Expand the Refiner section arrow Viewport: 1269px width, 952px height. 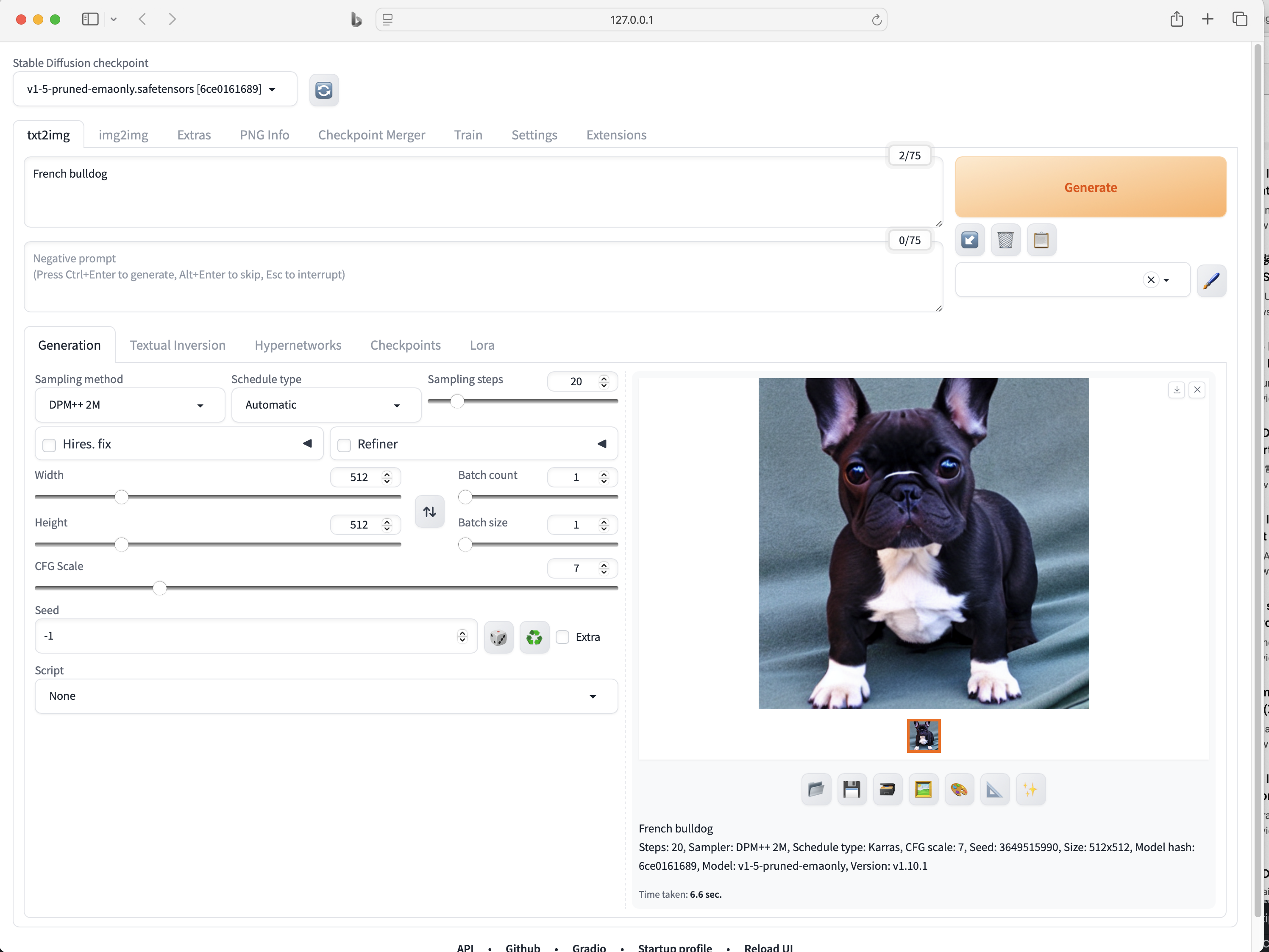(x=602, y=444)
